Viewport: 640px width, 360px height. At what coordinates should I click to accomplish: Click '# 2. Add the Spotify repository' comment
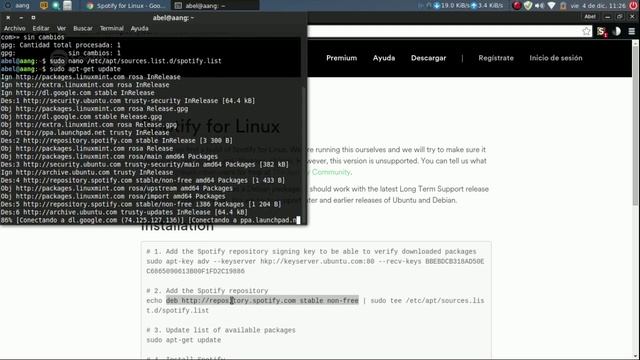click(207, 291)
